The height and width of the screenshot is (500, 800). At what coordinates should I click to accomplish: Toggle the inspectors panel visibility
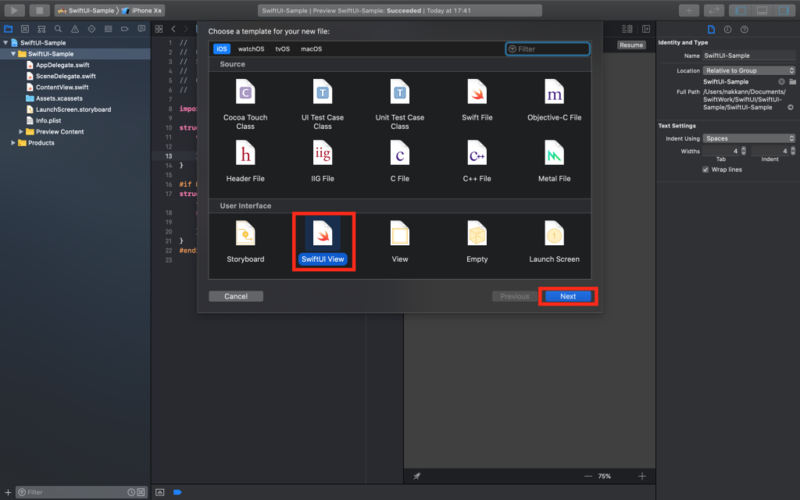pos(783,10)
